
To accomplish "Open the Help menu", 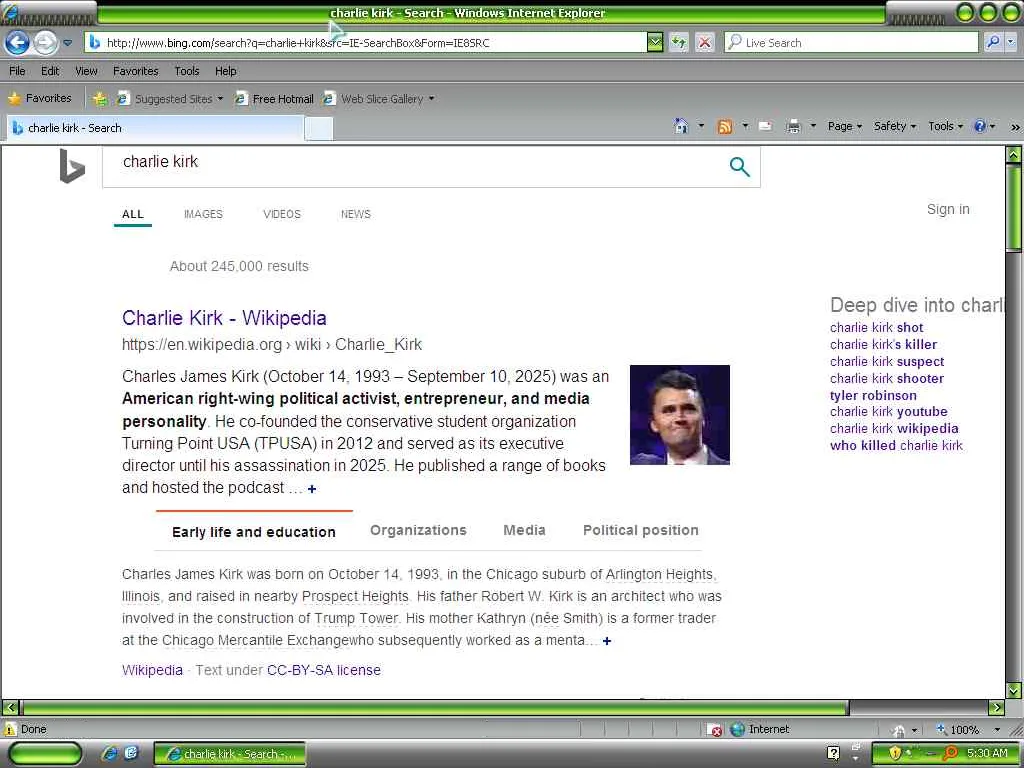I will tap(226, 71).
